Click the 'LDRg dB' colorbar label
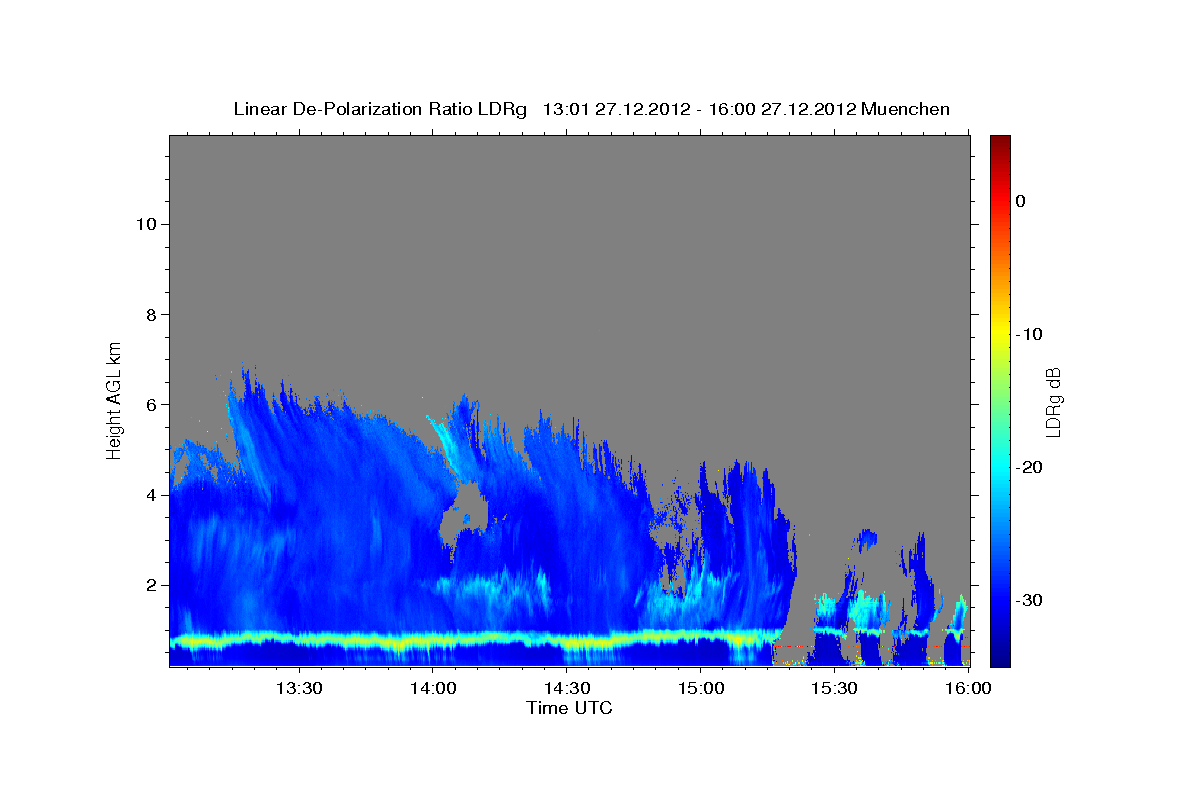This screenshot has width=1200, height=800. point(1052,402)
